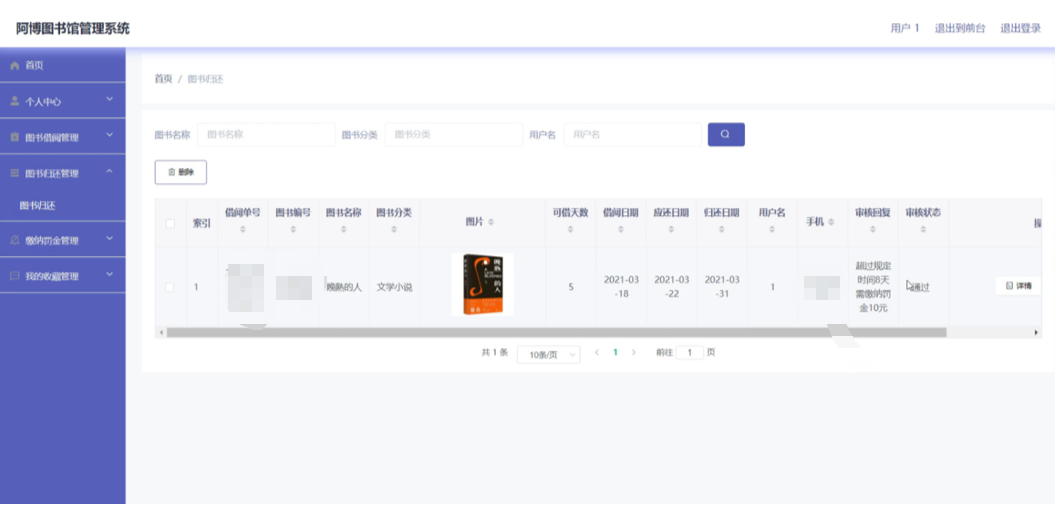Select the 图书归还 submenu item
Screen dimensions: 1056x511
tap(38, 206)
